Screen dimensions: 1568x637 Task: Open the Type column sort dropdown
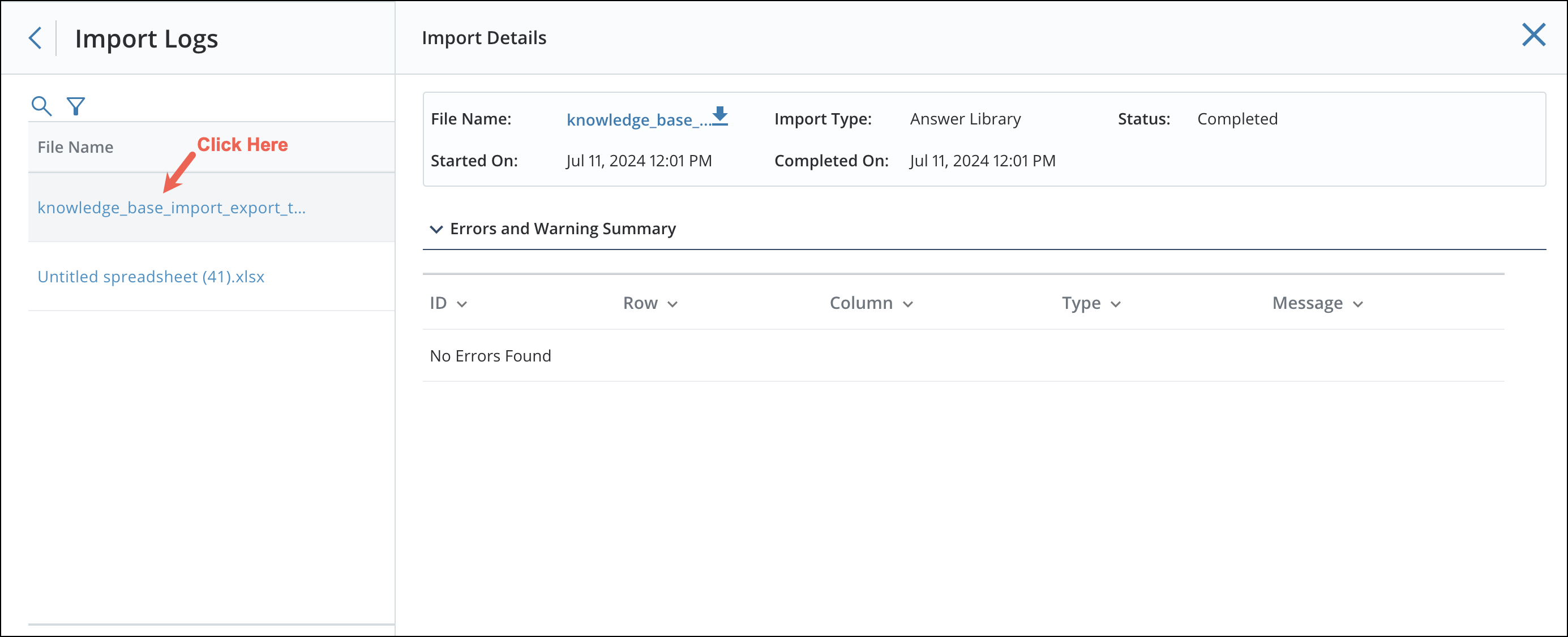1116,303
